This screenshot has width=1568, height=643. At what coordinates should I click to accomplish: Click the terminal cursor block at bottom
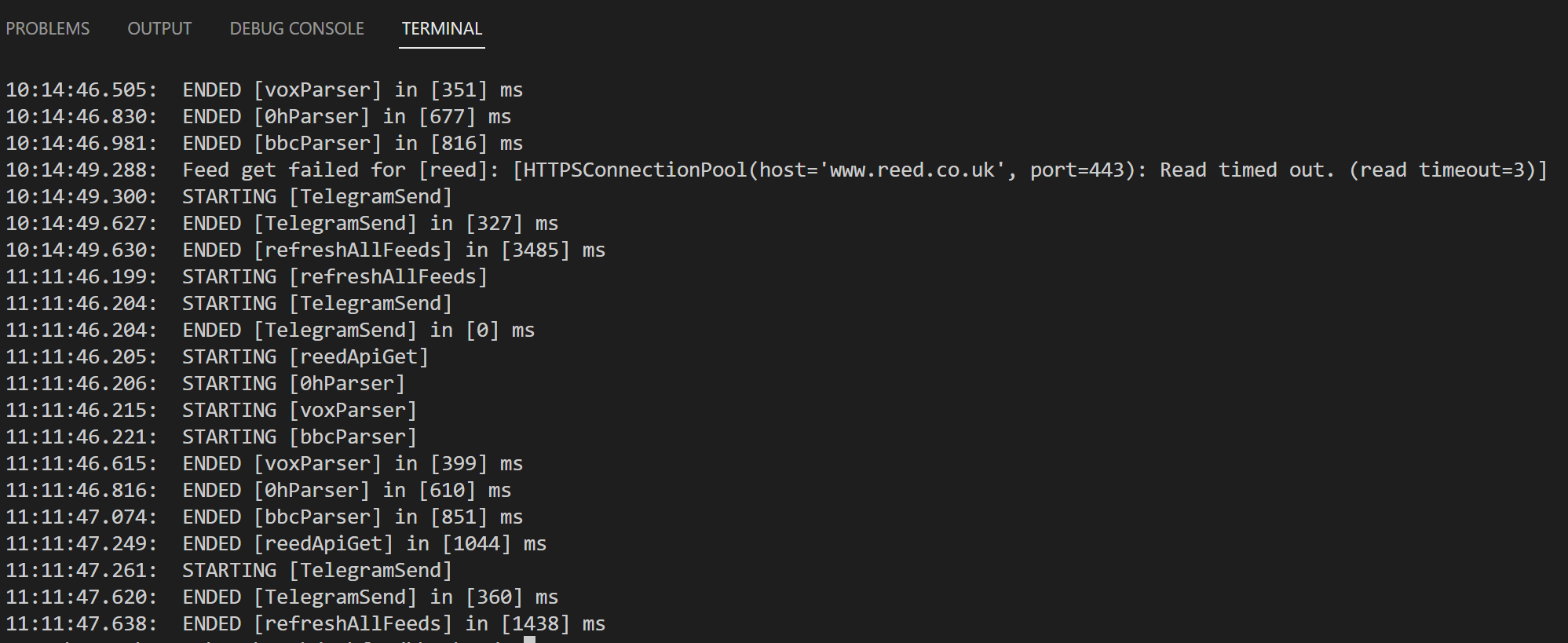(x=530, y=639)
